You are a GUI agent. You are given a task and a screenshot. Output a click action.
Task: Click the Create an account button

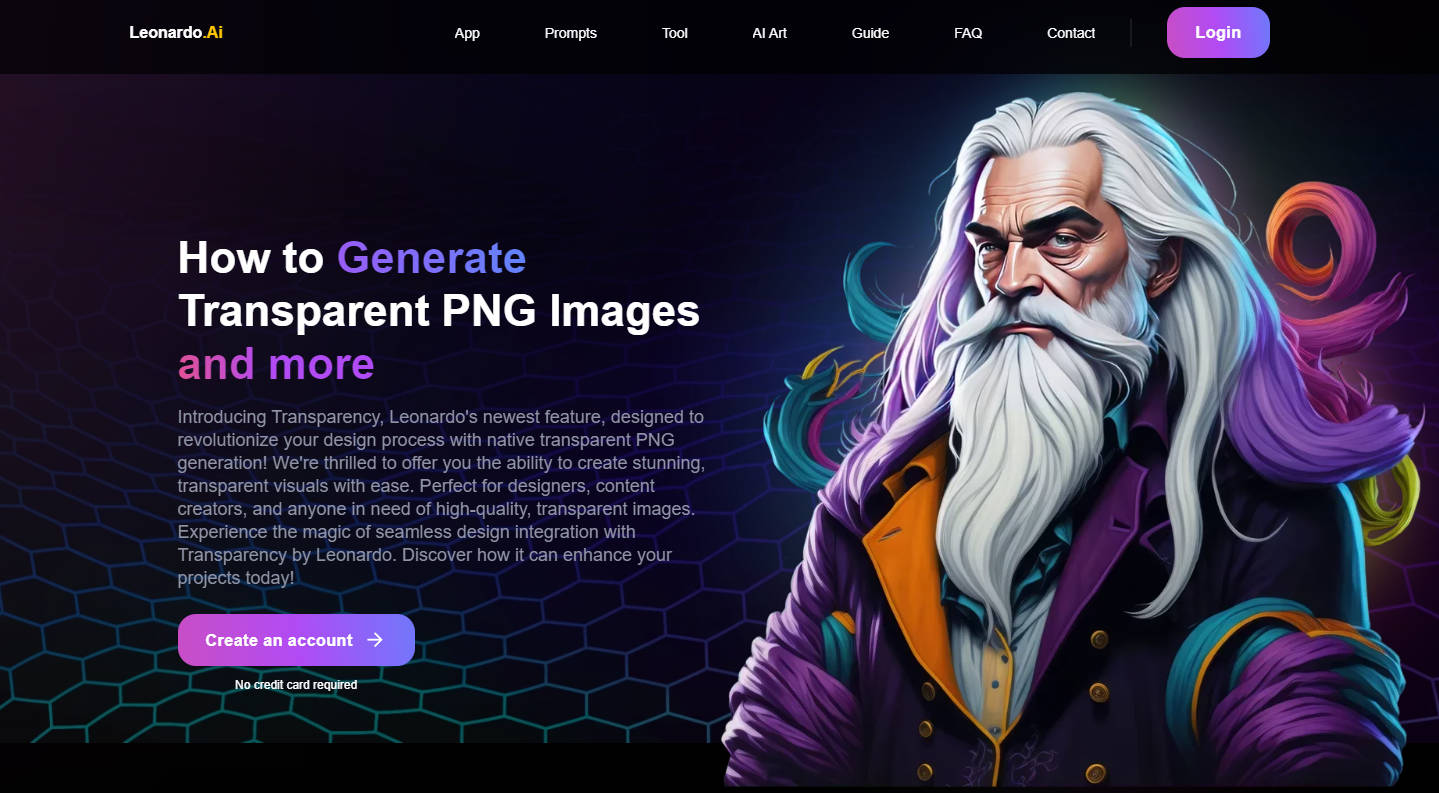pos(296,640)
